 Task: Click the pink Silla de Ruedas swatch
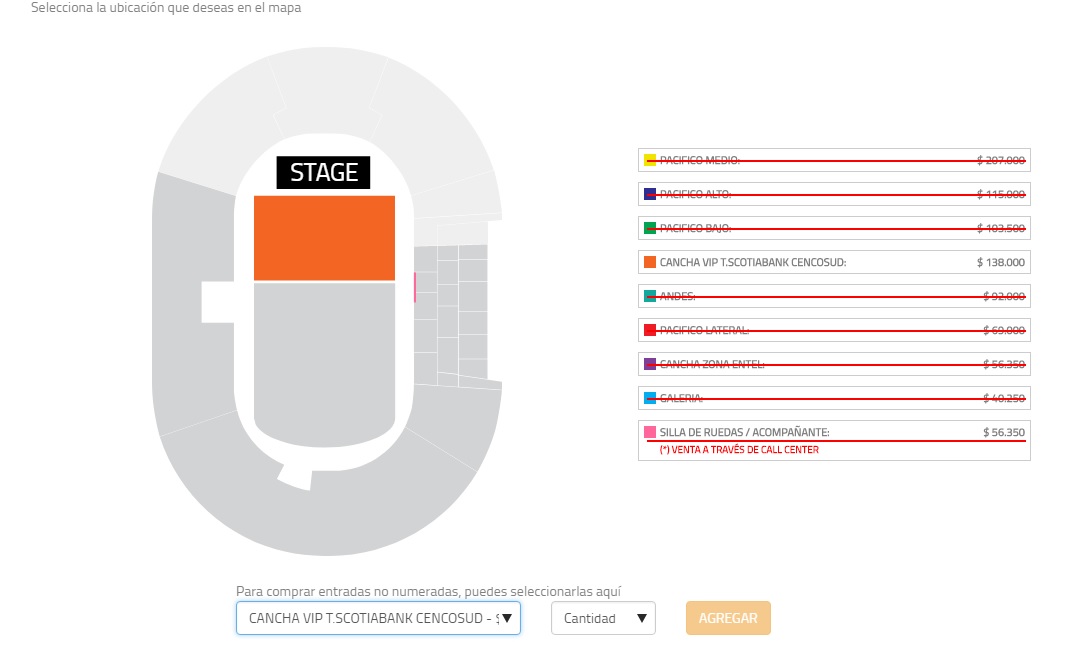point(650,432)
